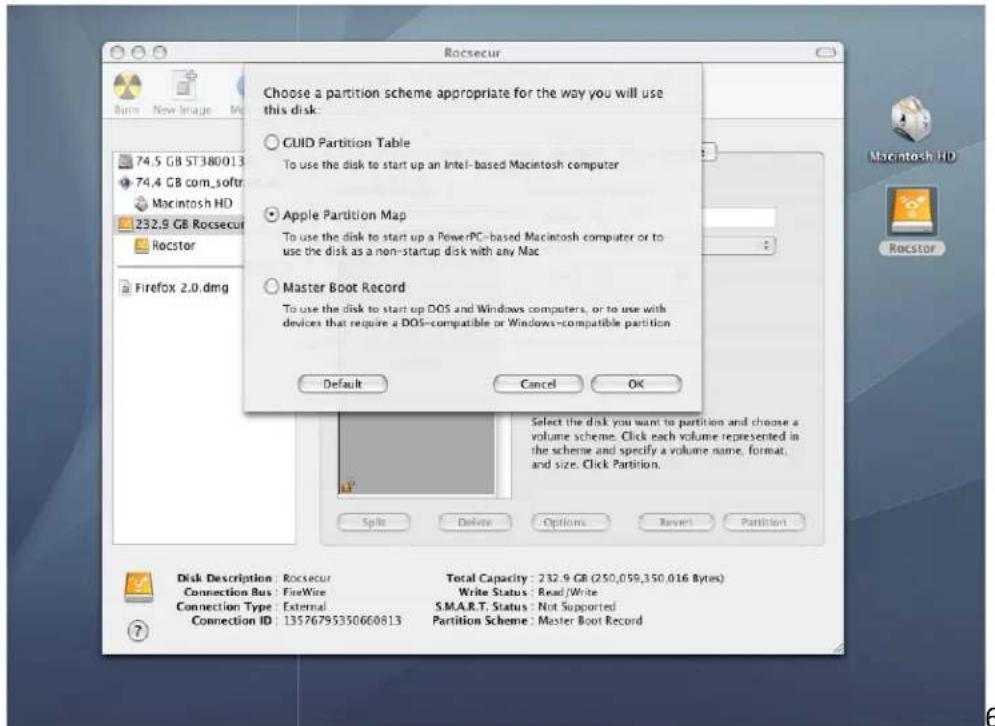Click the 'Not Supported' S.M.A.R.T. status text
Image resolution: width=995 pixels, height=726 pixels.
pos(577,606)
